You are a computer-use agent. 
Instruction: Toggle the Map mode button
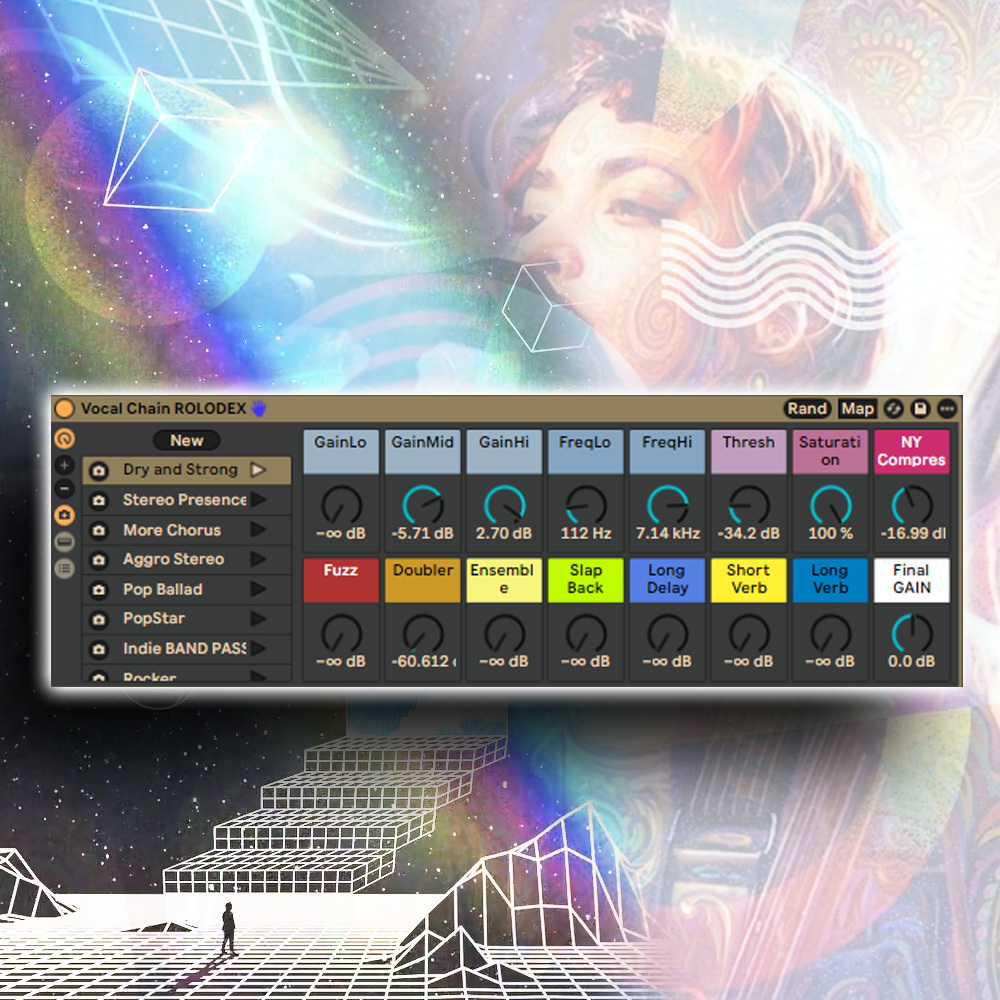click(857, 409)
